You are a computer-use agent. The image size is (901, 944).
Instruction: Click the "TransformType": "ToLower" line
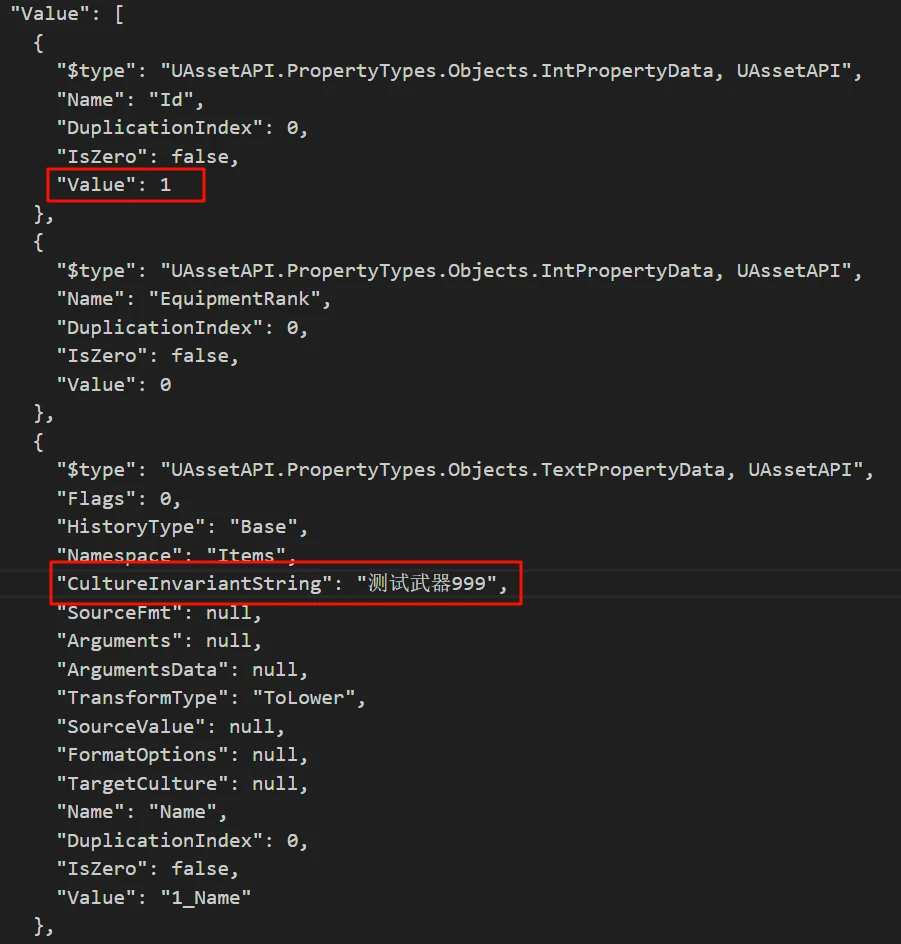(x=211, y=698)
